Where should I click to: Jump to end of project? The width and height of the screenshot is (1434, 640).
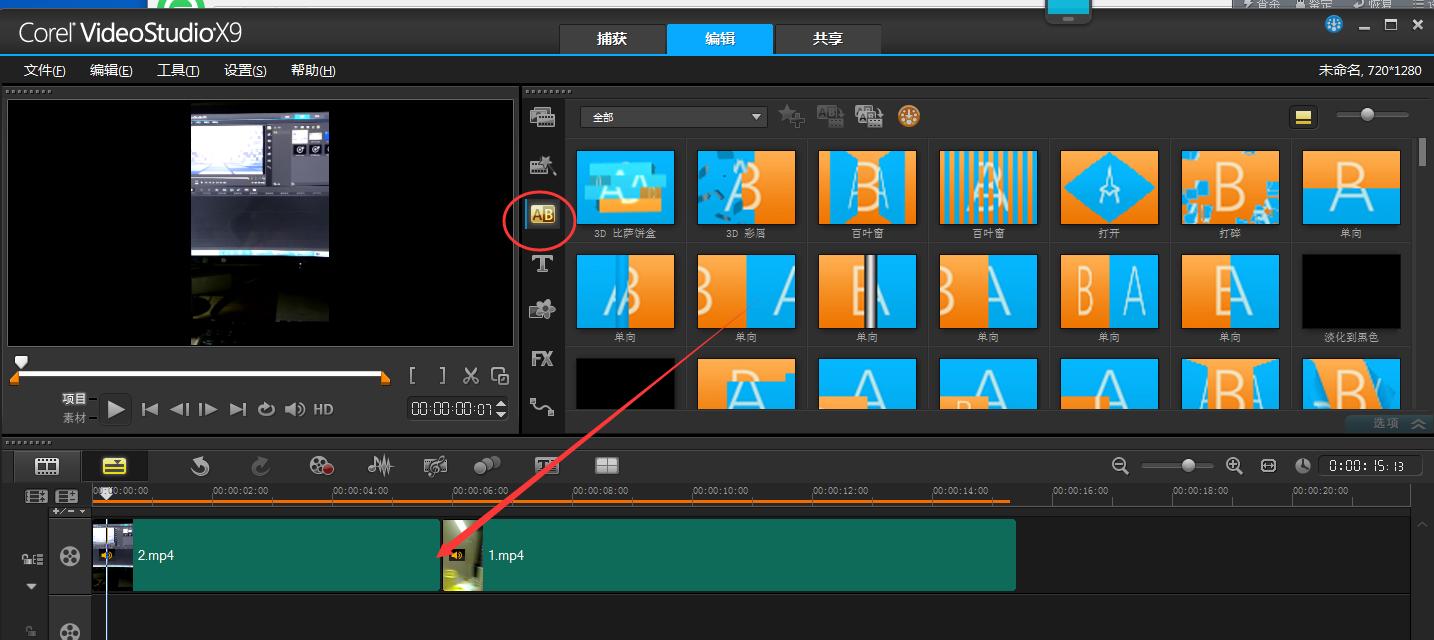point(238,409)
